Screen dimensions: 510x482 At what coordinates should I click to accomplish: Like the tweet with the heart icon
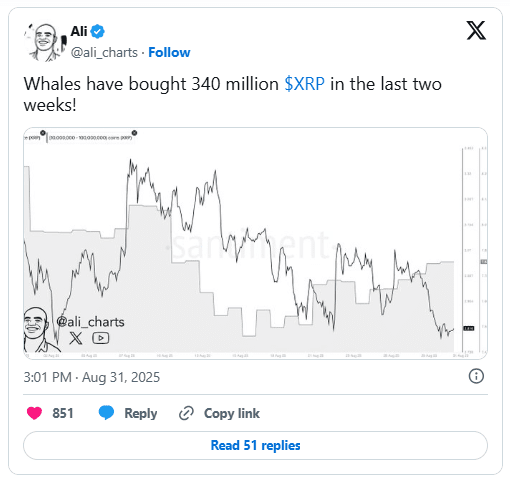click(34, 413)
